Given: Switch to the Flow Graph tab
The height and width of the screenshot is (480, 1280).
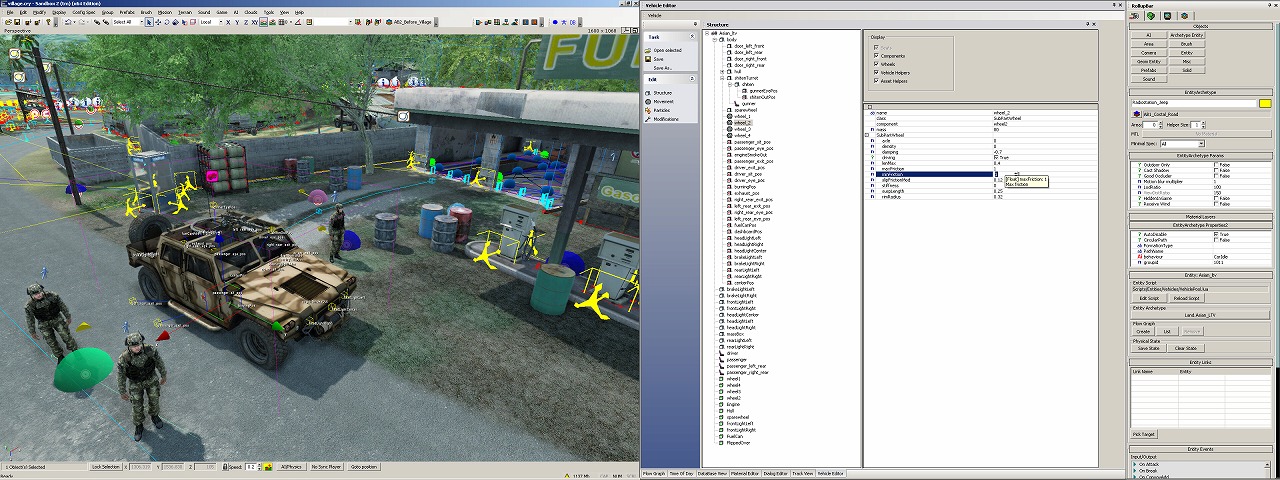Looking at the screenshot, I should [x=653, y=473].
